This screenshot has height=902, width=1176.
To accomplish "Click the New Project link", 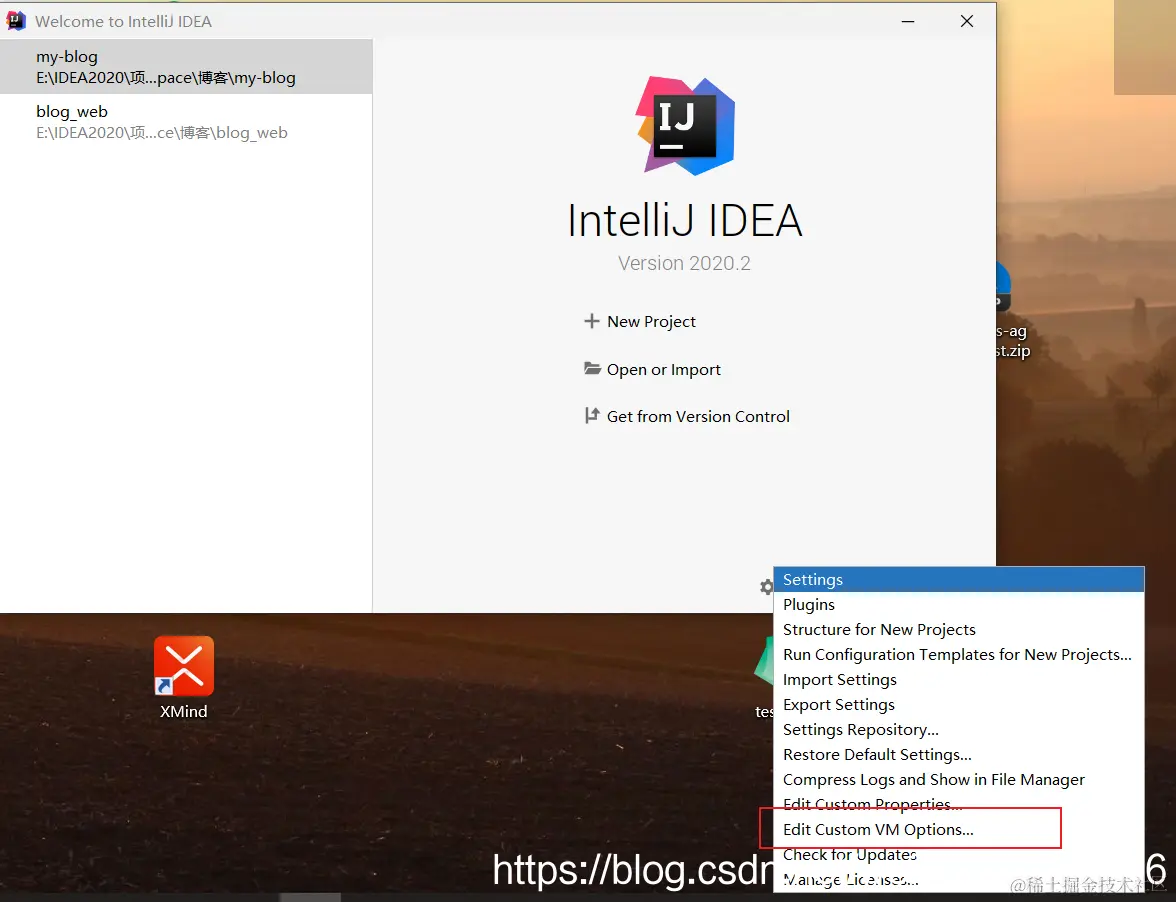I will click(651, 322).
